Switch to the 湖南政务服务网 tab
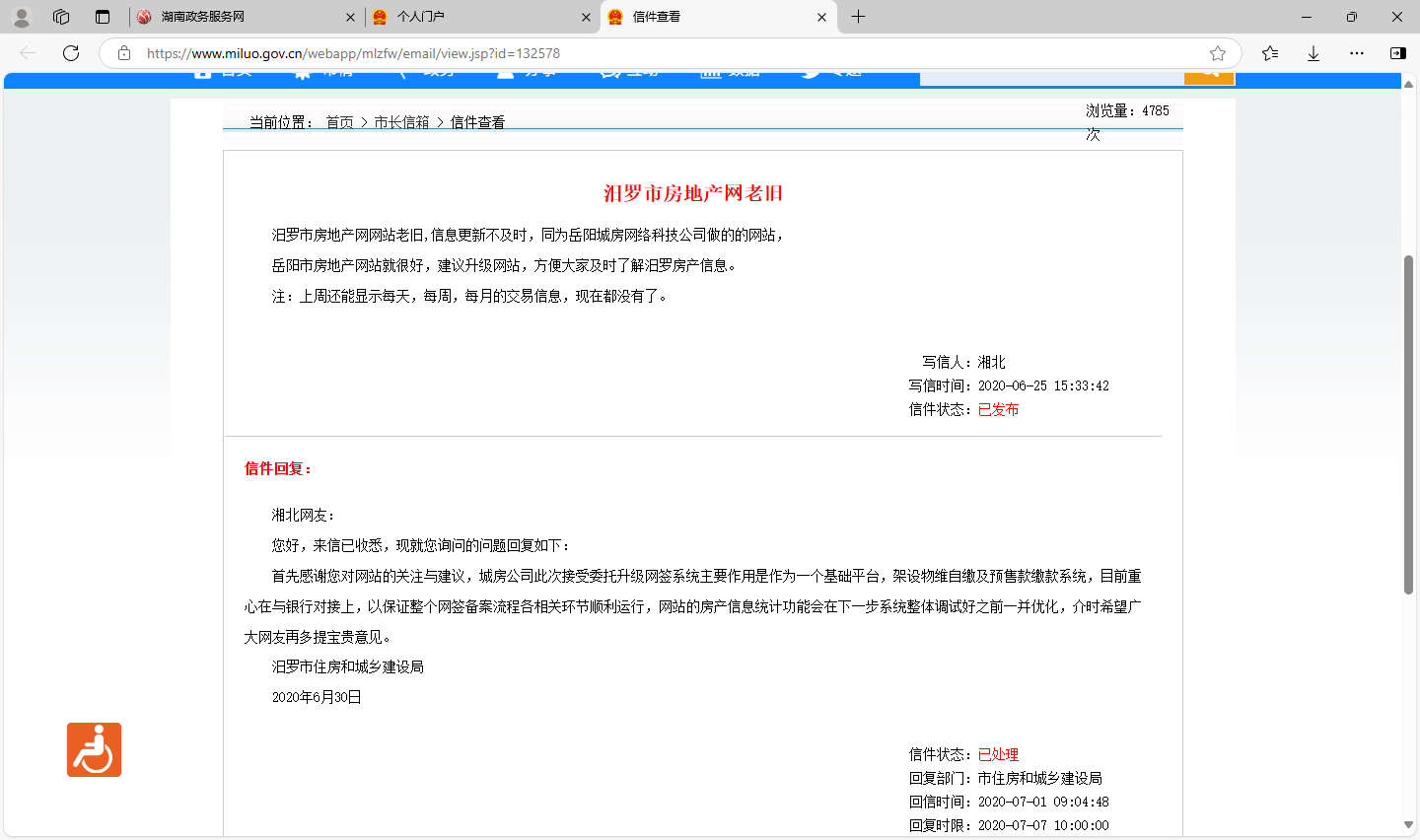This screenshot has width=1420, height=840. click(x=237, y=17)
